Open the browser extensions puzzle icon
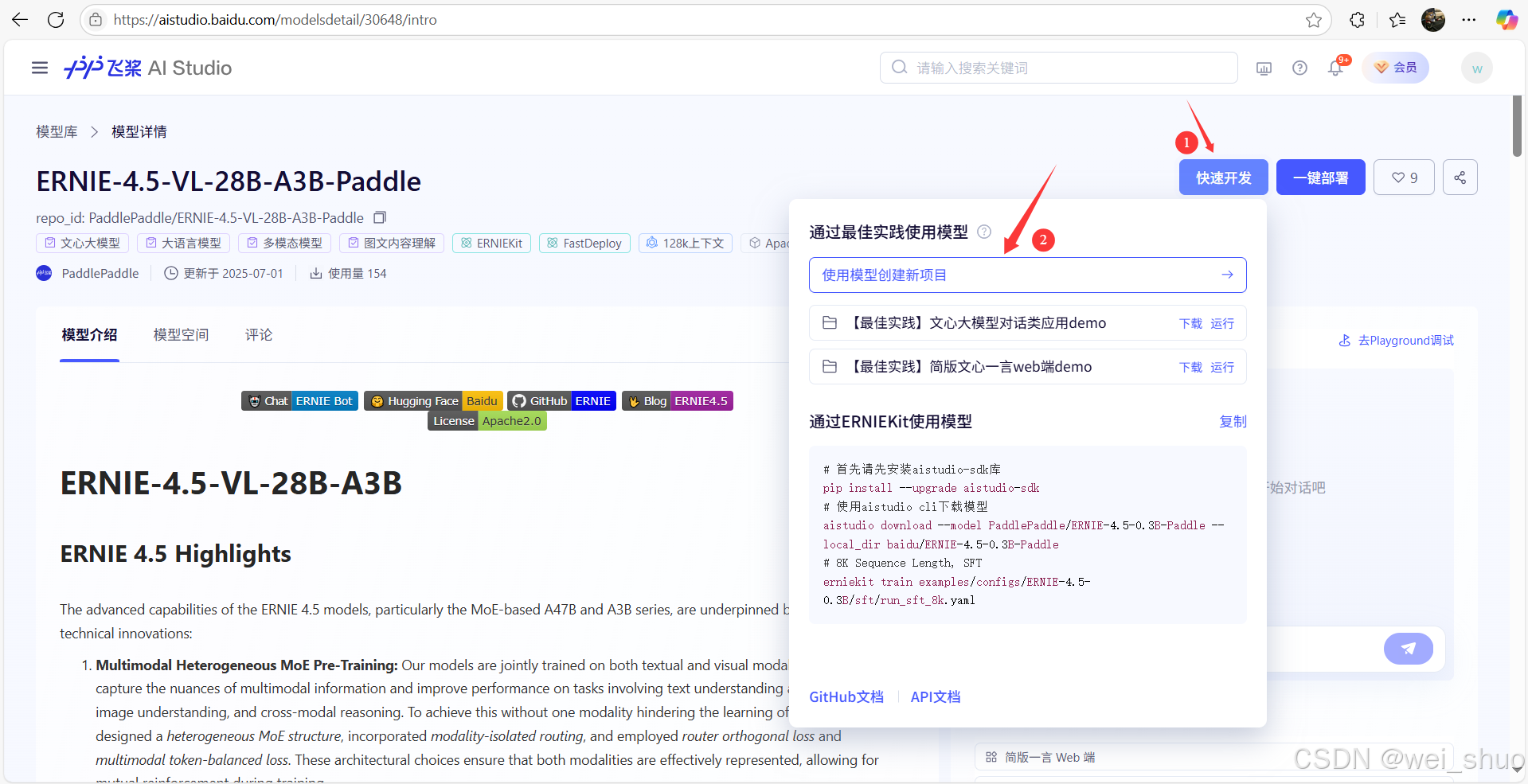Image resolution: width=1528 pixels, height=784 pixels. point(1358,20)
